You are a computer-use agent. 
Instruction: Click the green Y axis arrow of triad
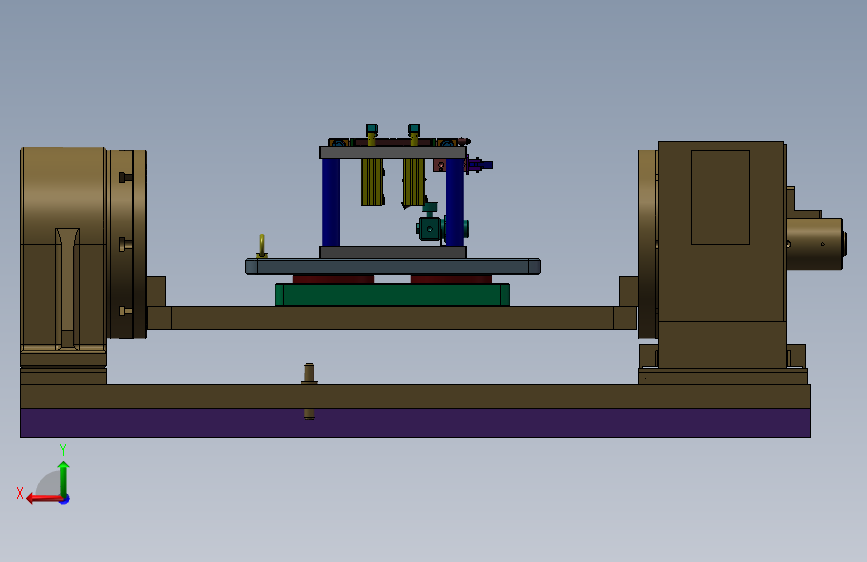coord(64,478)
